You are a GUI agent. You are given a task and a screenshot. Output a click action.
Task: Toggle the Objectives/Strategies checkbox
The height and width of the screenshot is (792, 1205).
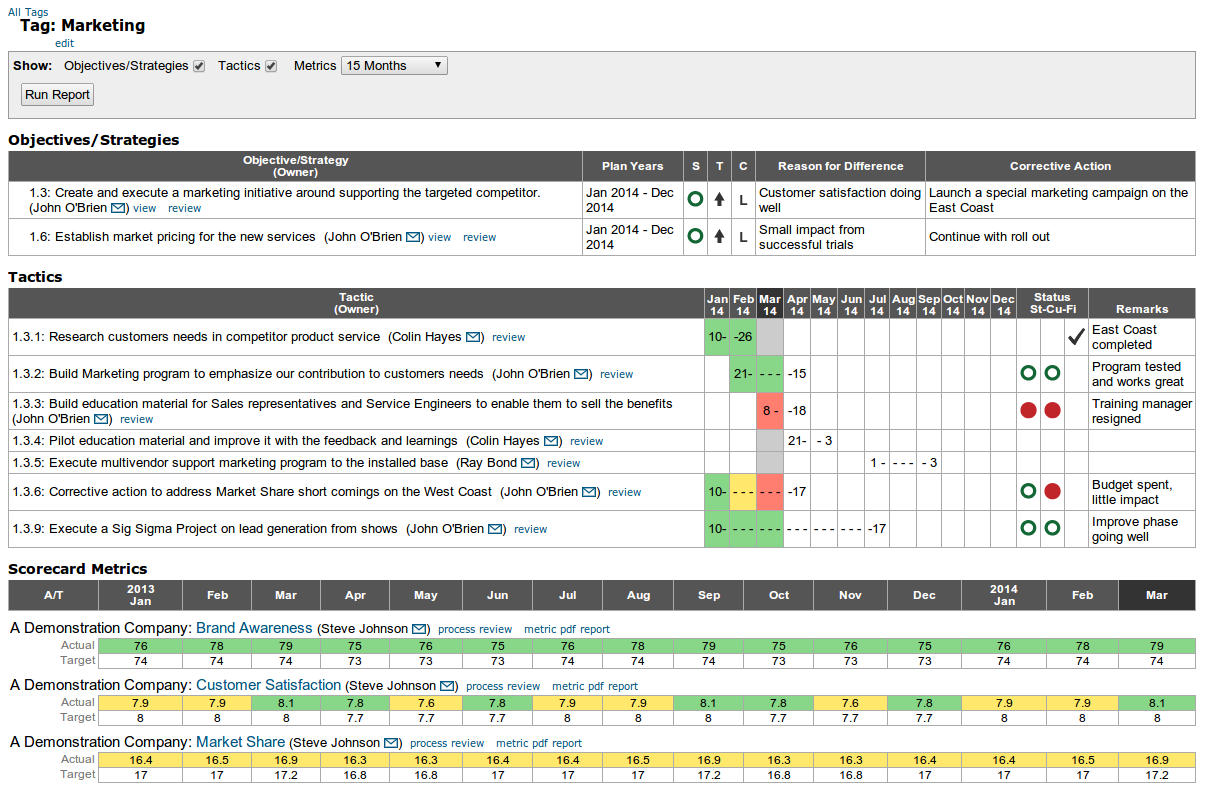tap(199, 65)
